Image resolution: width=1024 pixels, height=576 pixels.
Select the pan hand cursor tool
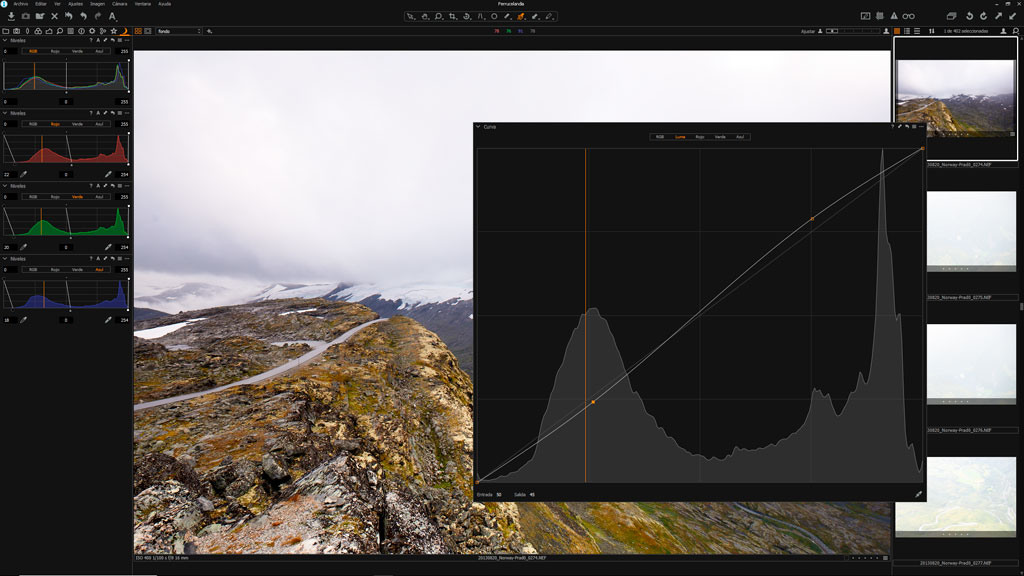[425, 16]
